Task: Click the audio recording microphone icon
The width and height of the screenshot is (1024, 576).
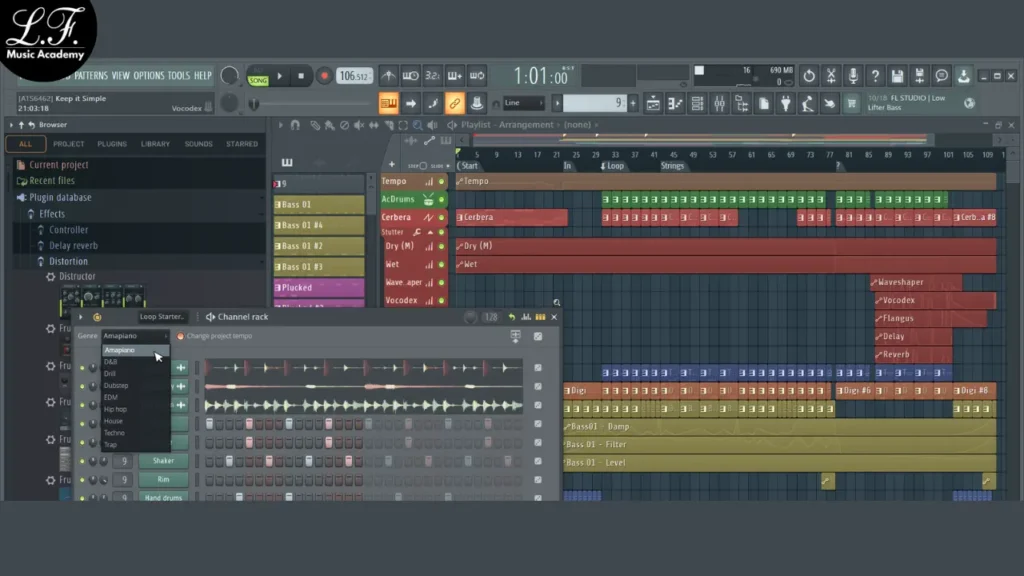Action: click(853, 76)
